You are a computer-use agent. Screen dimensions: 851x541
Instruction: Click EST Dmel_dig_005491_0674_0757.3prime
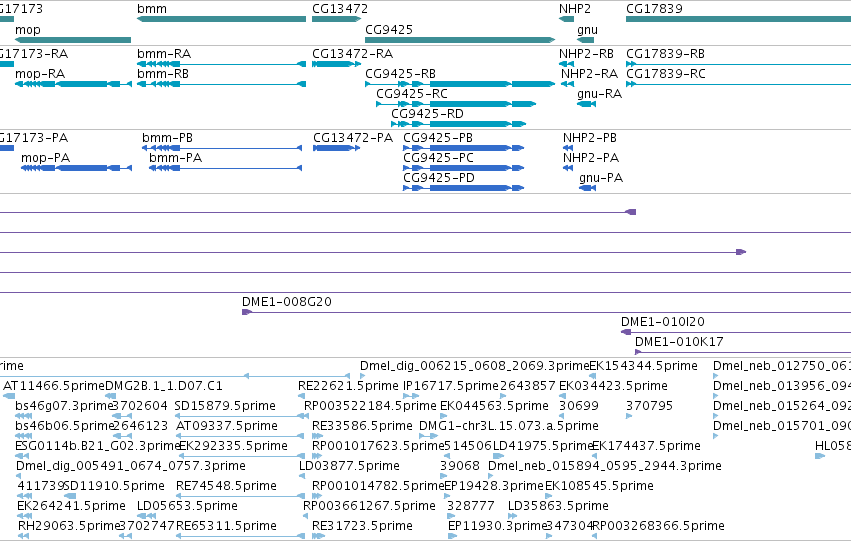click(131, 466)
